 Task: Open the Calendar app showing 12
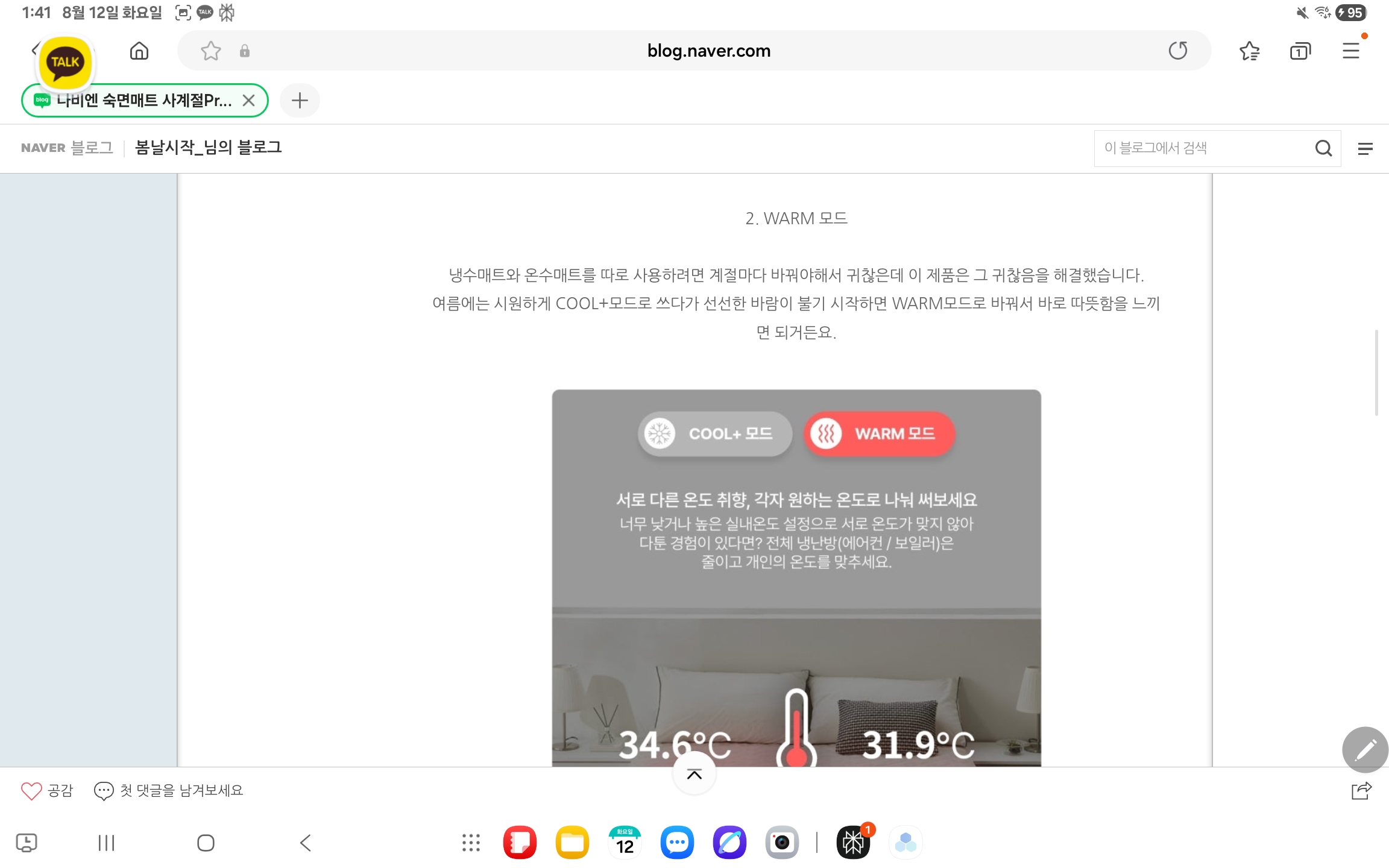coord(625,842)
